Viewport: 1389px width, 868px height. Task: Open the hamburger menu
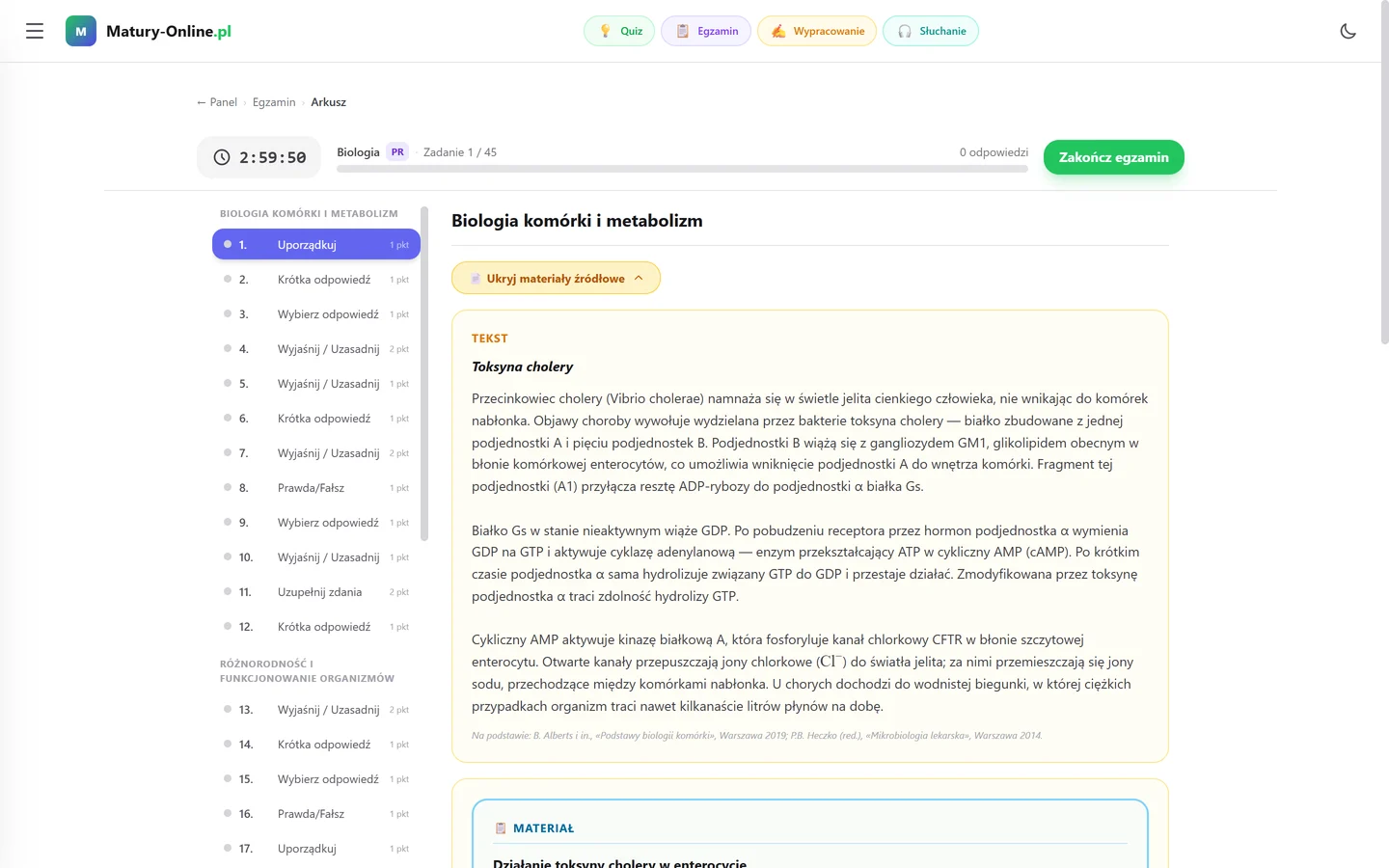[35, 31]
